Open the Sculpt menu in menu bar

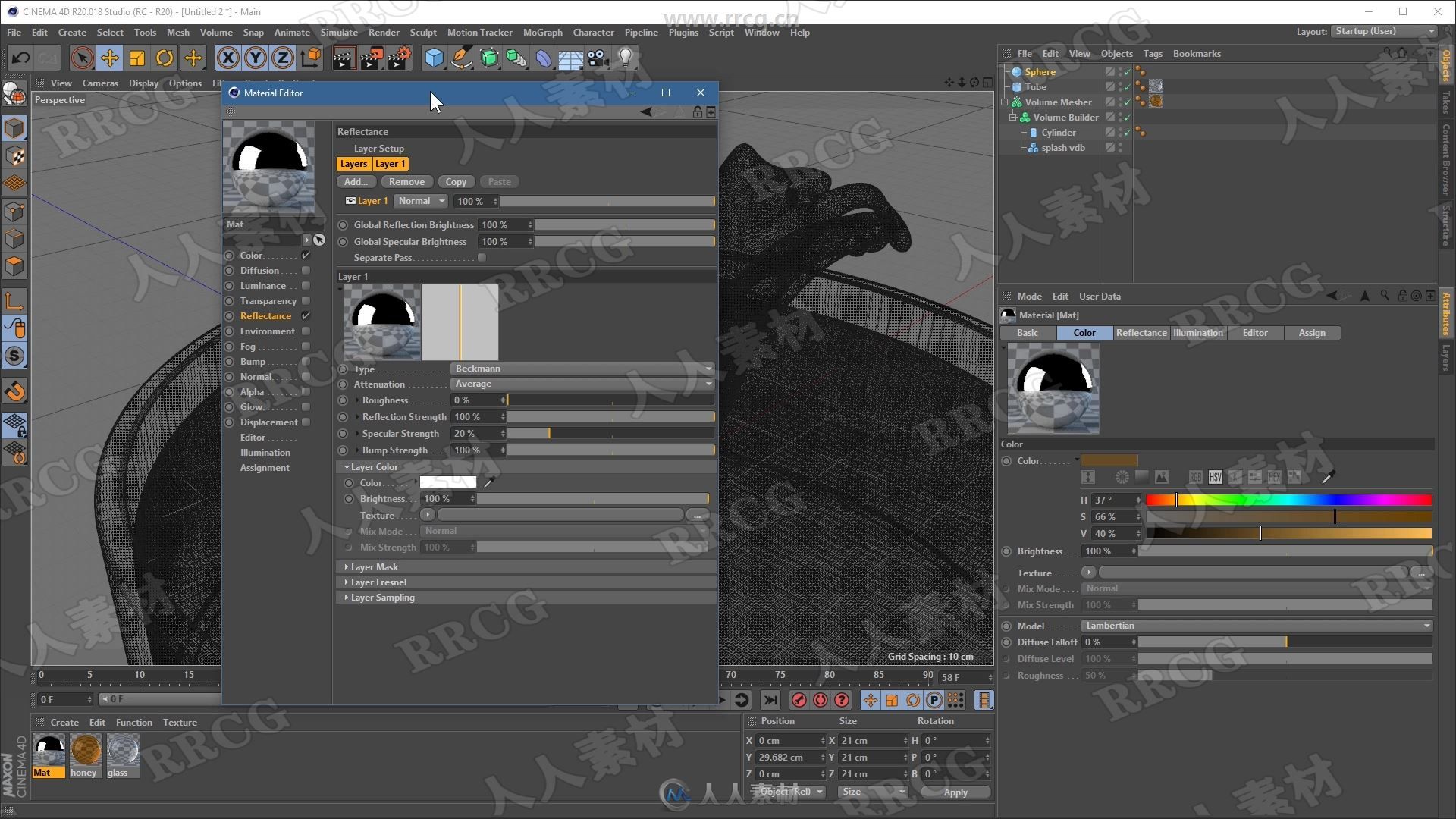(x=422, y=32)
